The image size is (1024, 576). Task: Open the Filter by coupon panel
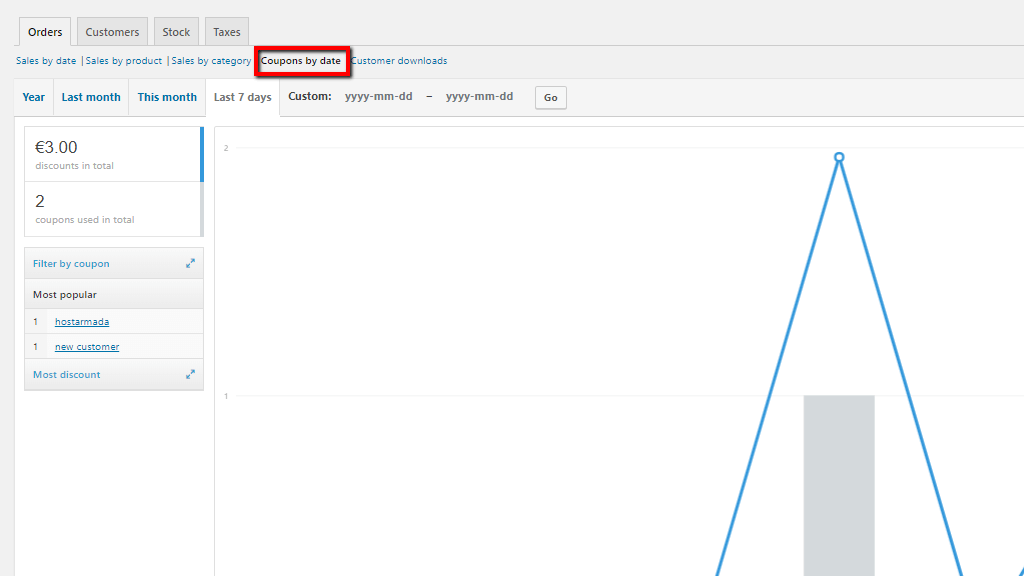(x=71, y=264)
